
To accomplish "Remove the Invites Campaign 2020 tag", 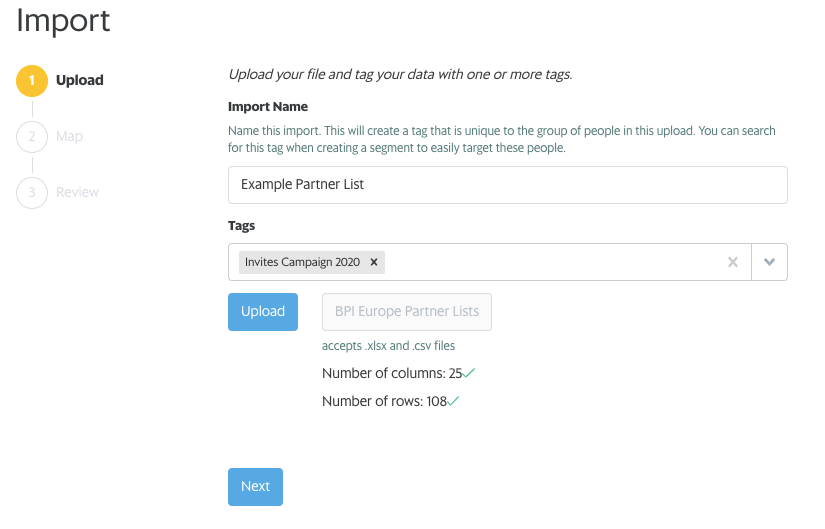I will point(374,262).
